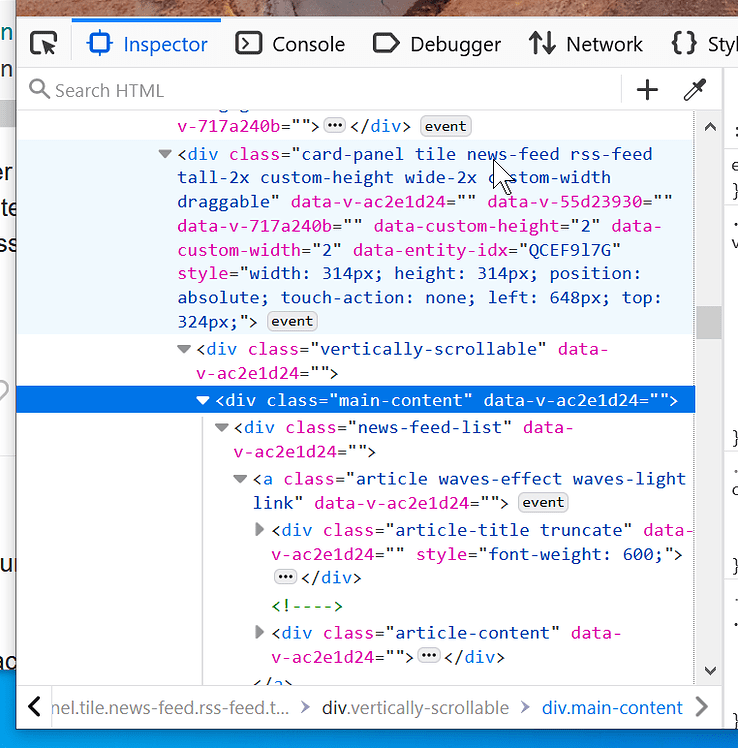Screen dimensions: 738x748
Task: Expand the article-title truncate div
Action: click(x=260, y=530)
